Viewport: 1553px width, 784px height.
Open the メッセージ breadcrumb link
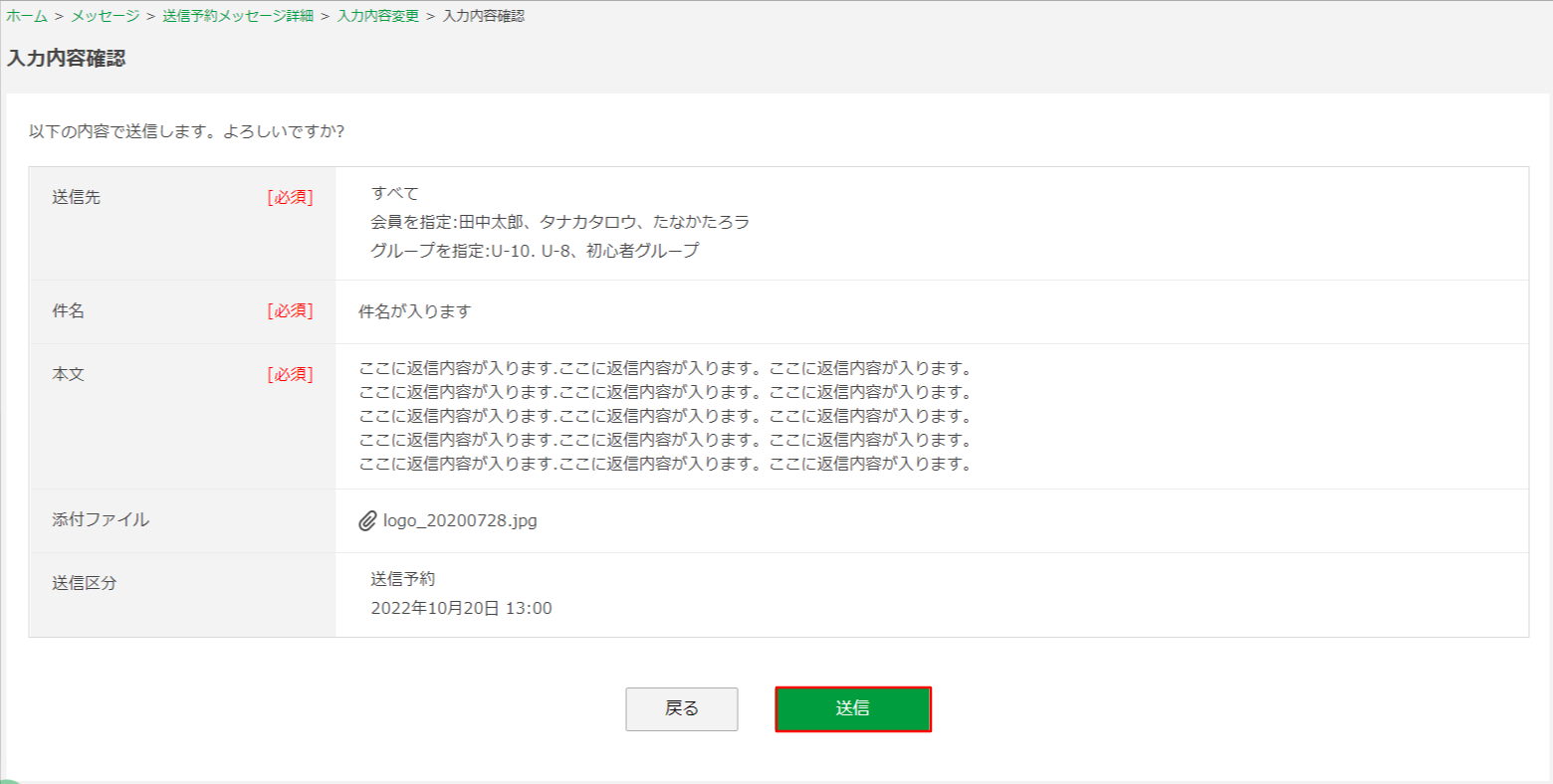tap(105, 16)
